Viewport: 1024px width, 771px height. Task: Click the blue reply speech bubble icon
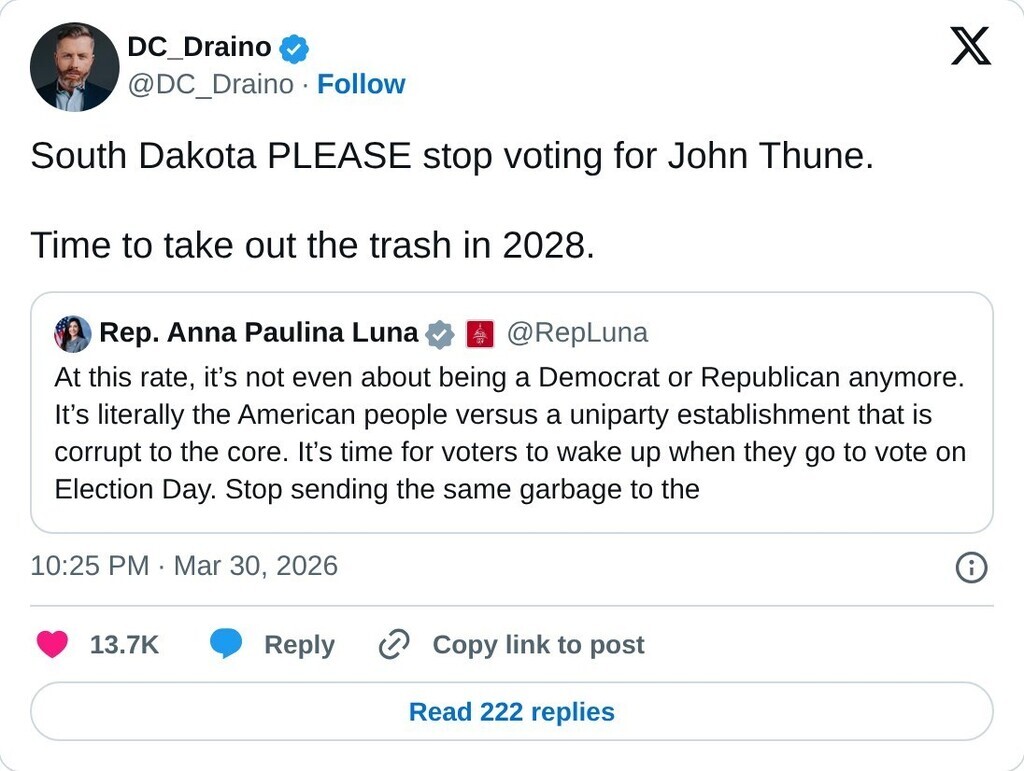point(226,645)
